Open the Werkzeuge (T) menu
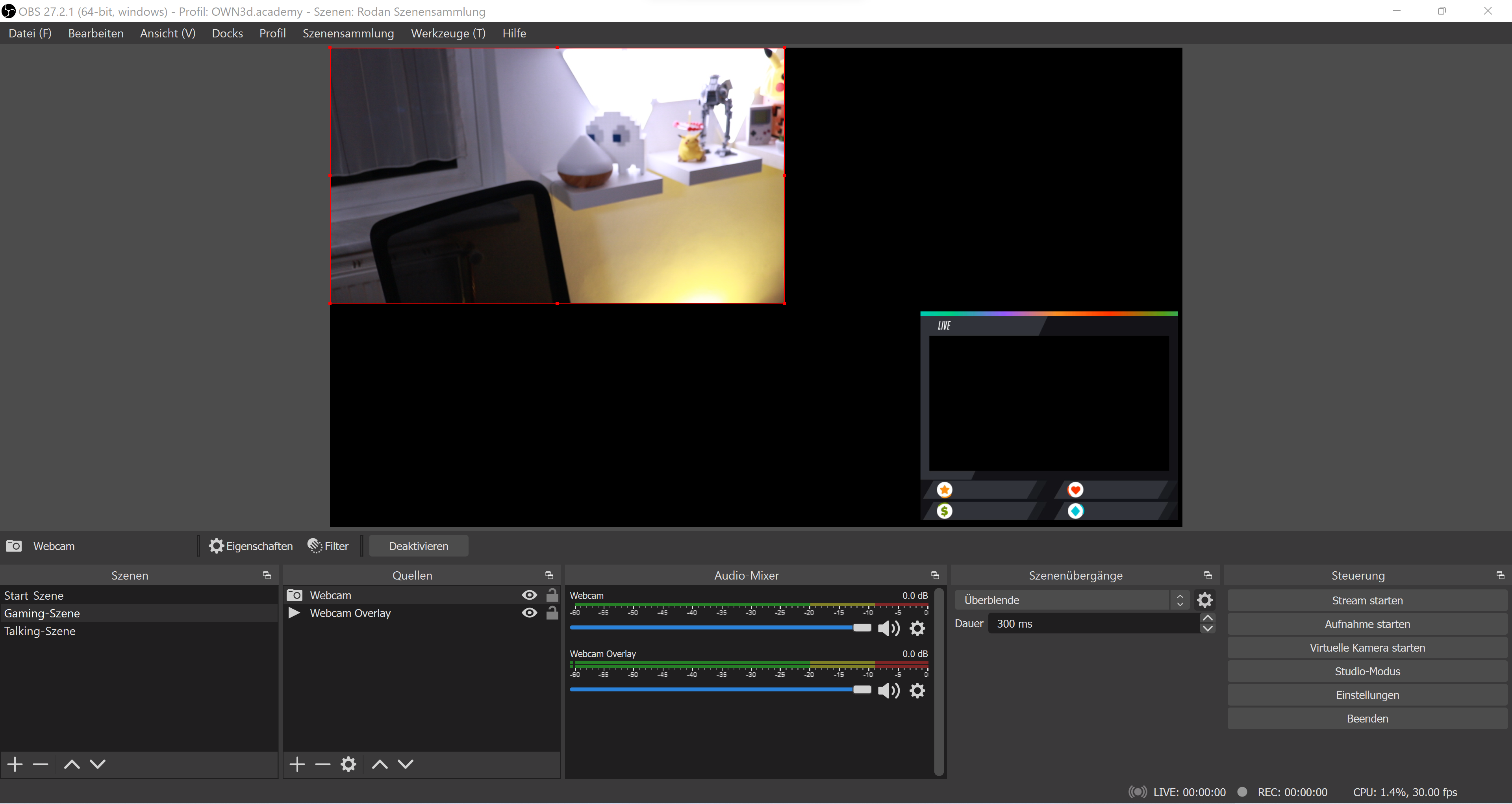 pos(448,33)
